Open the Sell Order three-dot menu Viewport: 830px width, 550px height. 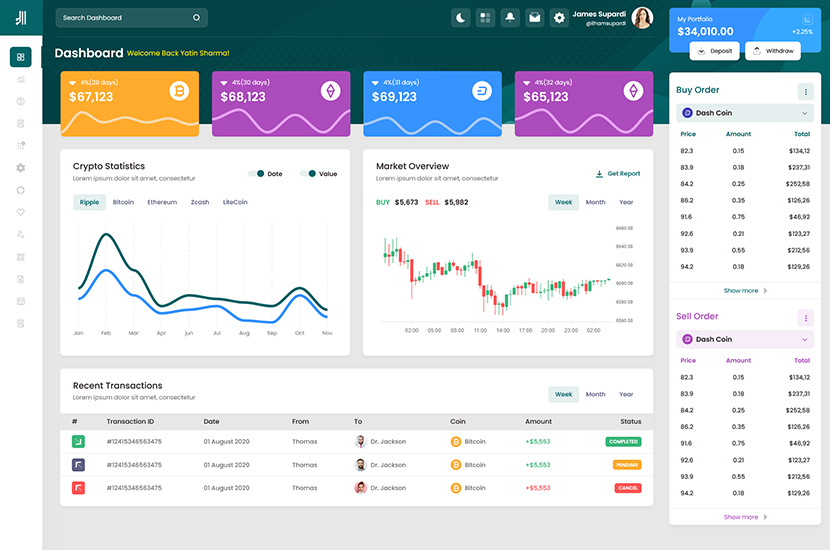(805, 318)
